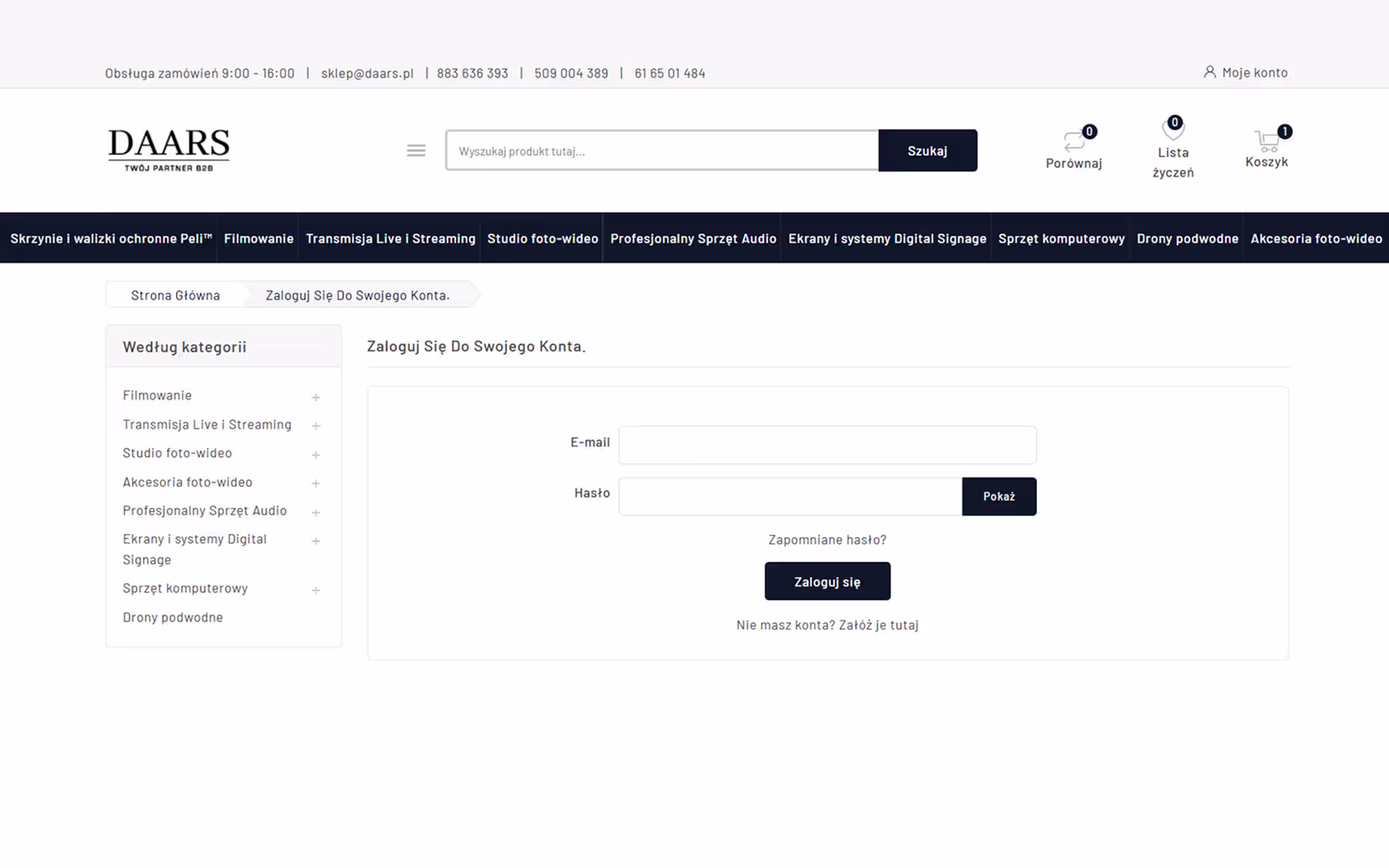Click the Szukaj search button

point(928,150)
